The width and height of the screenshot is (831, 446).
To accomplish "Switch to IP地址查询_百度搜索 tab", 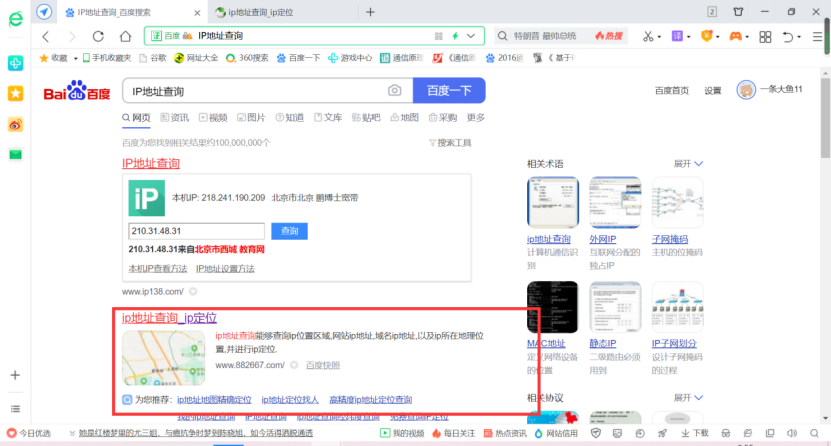I will 114,12.
